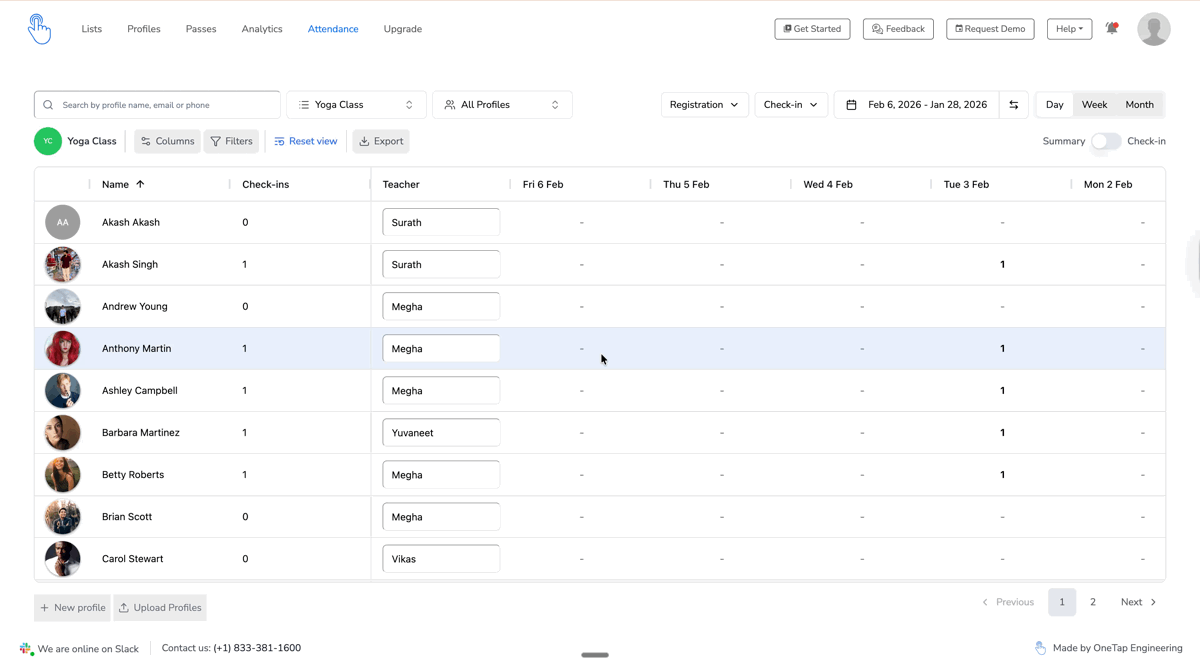
Task: Open the Analytics nav tab
Action: tap(262, 29)
